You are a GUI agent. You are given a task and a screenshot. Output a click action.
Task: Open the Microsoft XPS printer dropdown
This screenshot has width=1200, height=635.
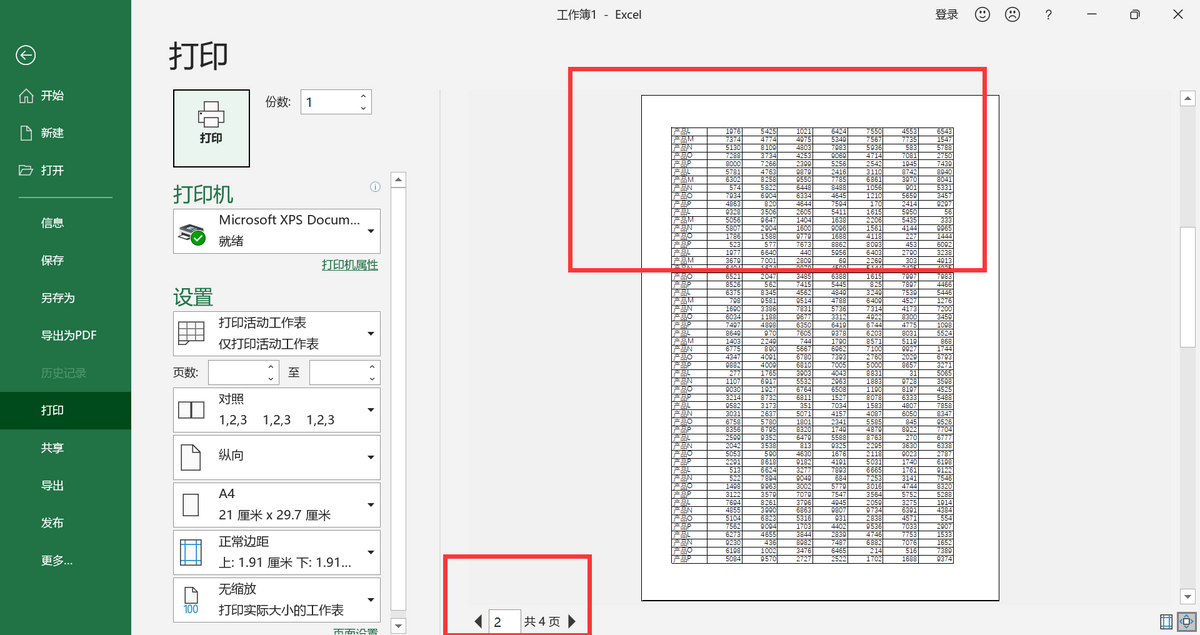tap(277, 230)
